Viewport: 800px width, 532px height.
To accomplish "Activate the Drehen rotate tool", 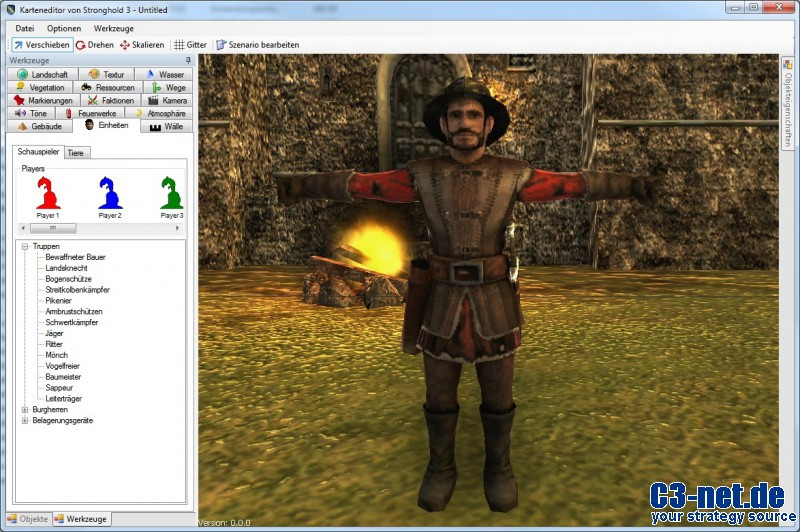I will tap(95, 45).
